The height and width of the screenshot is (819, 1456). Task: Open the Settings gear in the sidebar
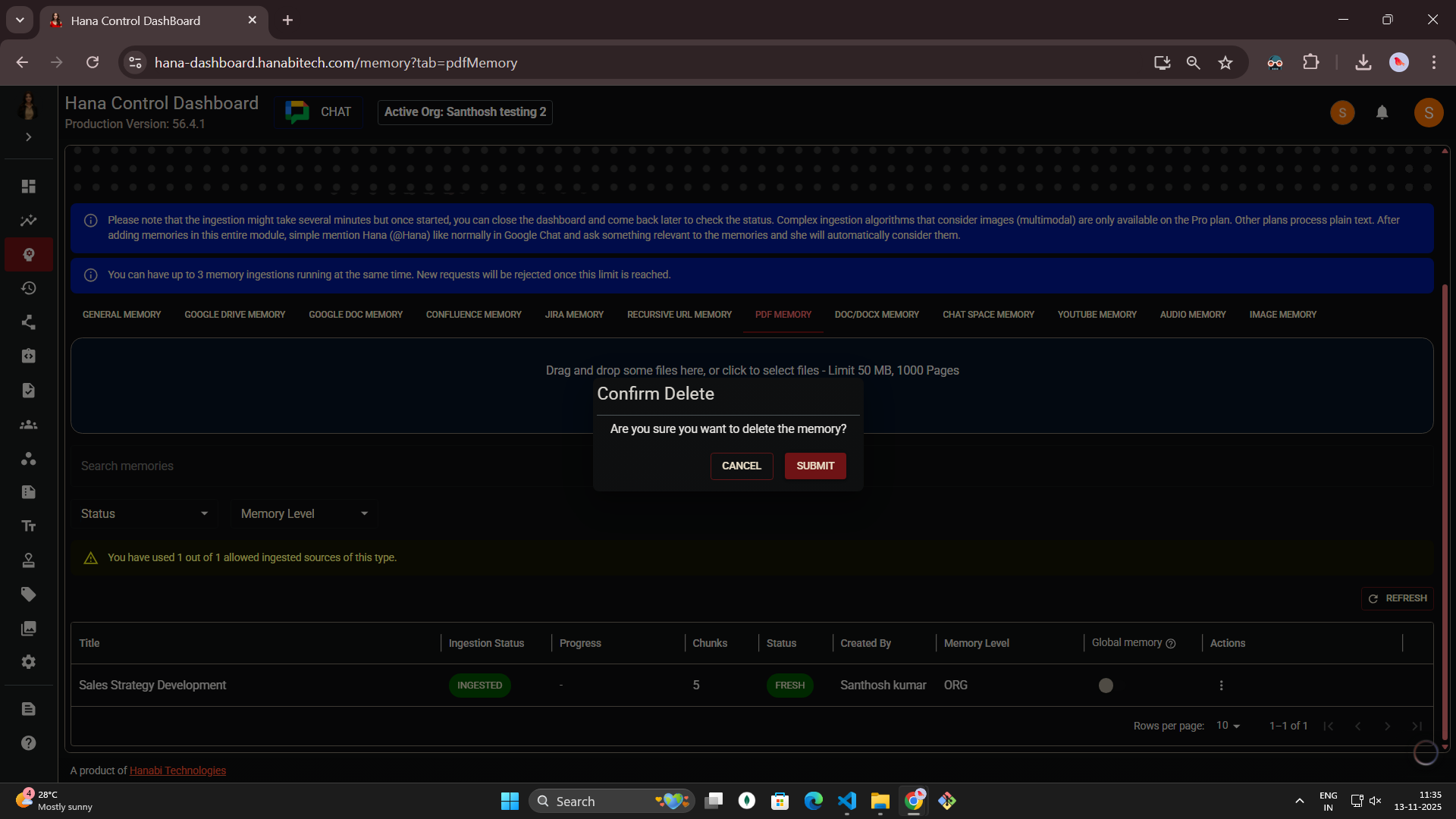pos(28,662)
